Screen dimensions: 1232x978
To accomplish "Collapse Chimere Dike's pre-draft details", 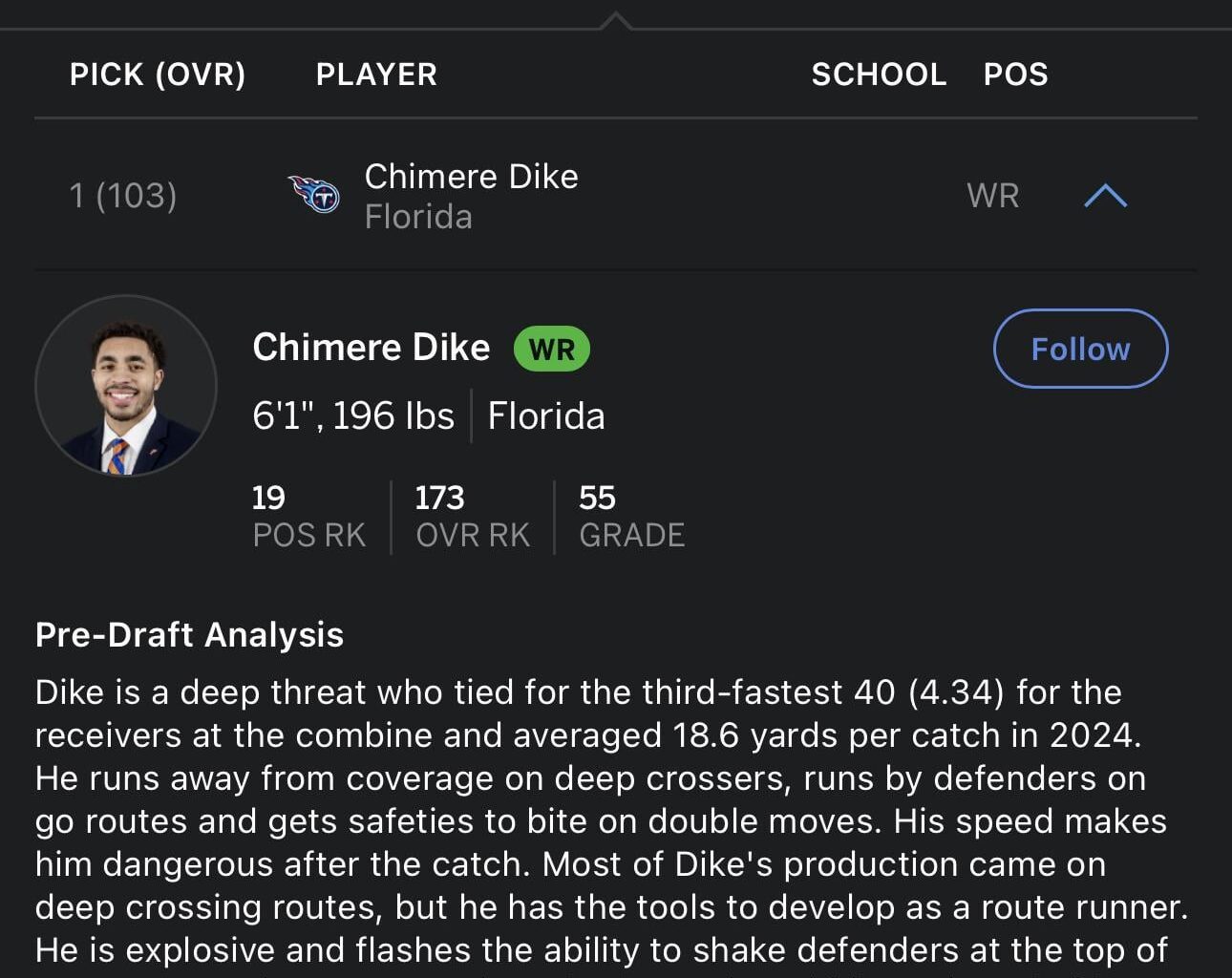I will point(1106,195).
